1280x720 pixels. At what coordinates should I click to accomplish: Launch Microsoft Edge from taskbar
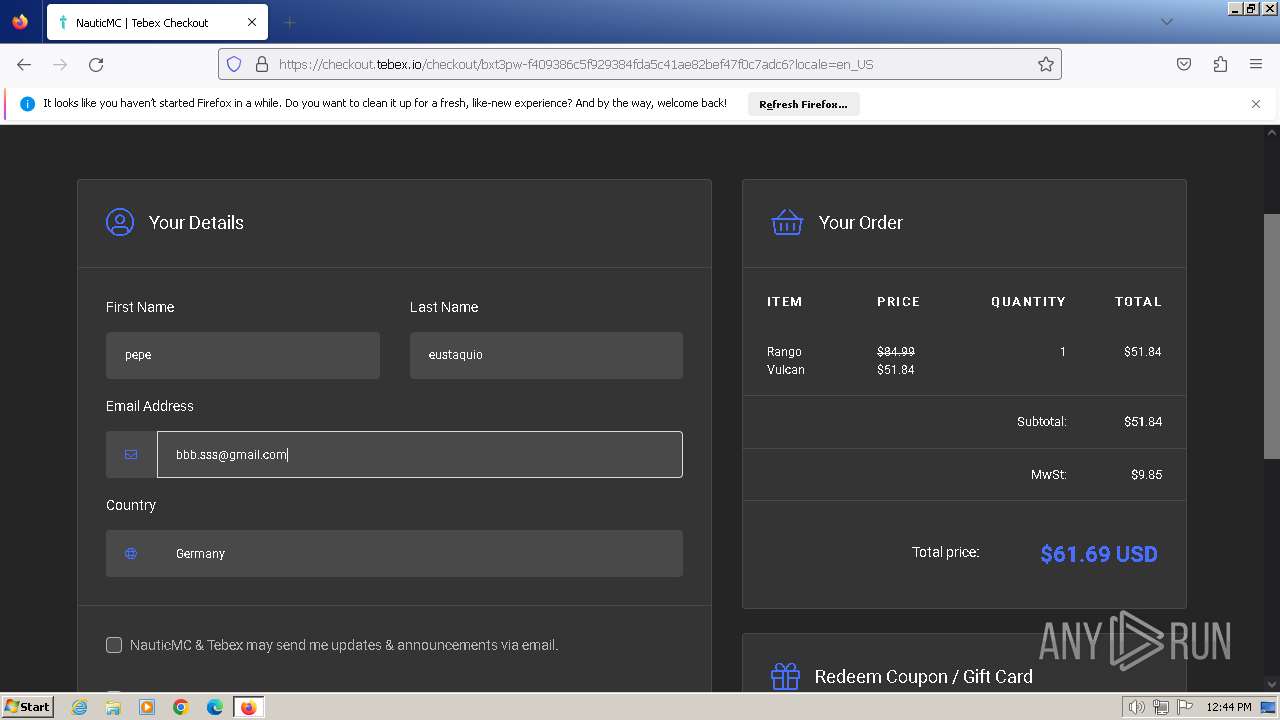[215, 707]
